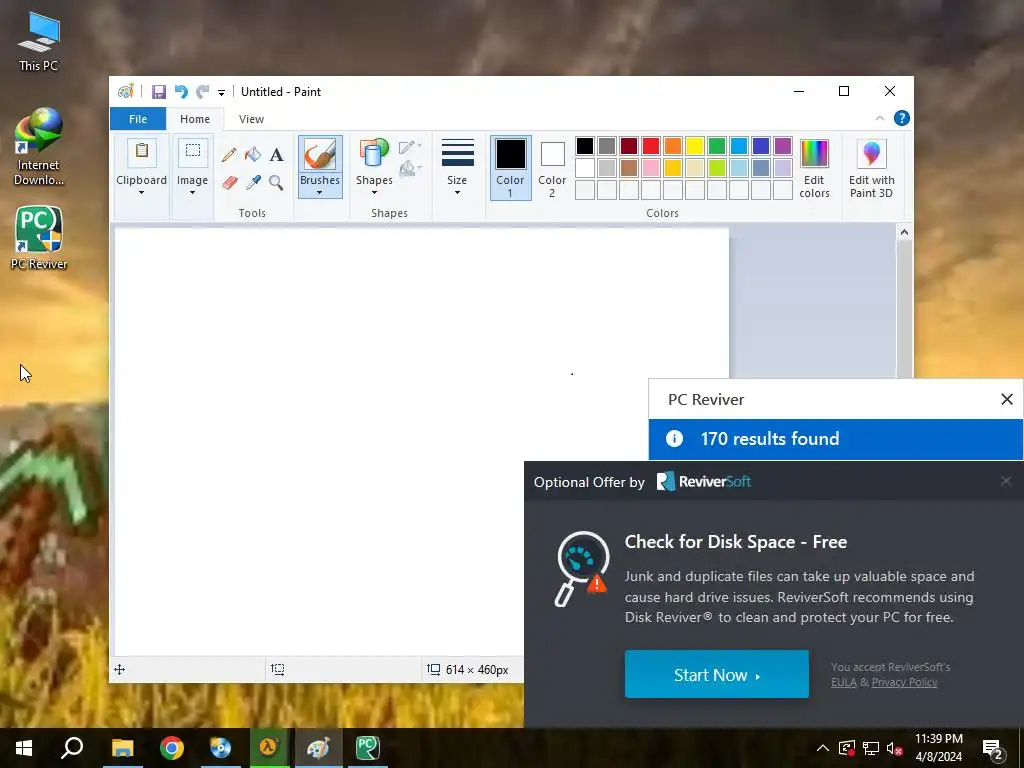
Task: Pick the green color swatch
Action: (x=717, y=146)
